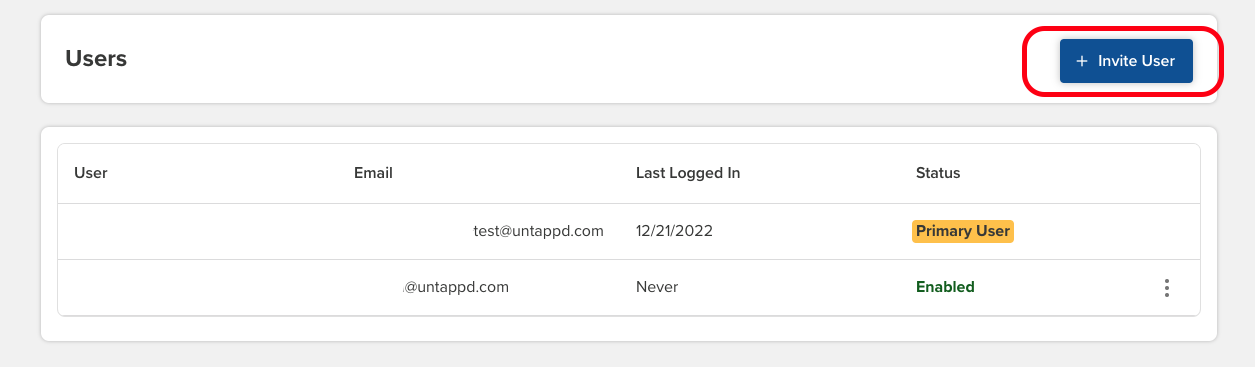Select the blank user name cell of the Enabled row
The image size is (1255, 367).
[198, 287]
